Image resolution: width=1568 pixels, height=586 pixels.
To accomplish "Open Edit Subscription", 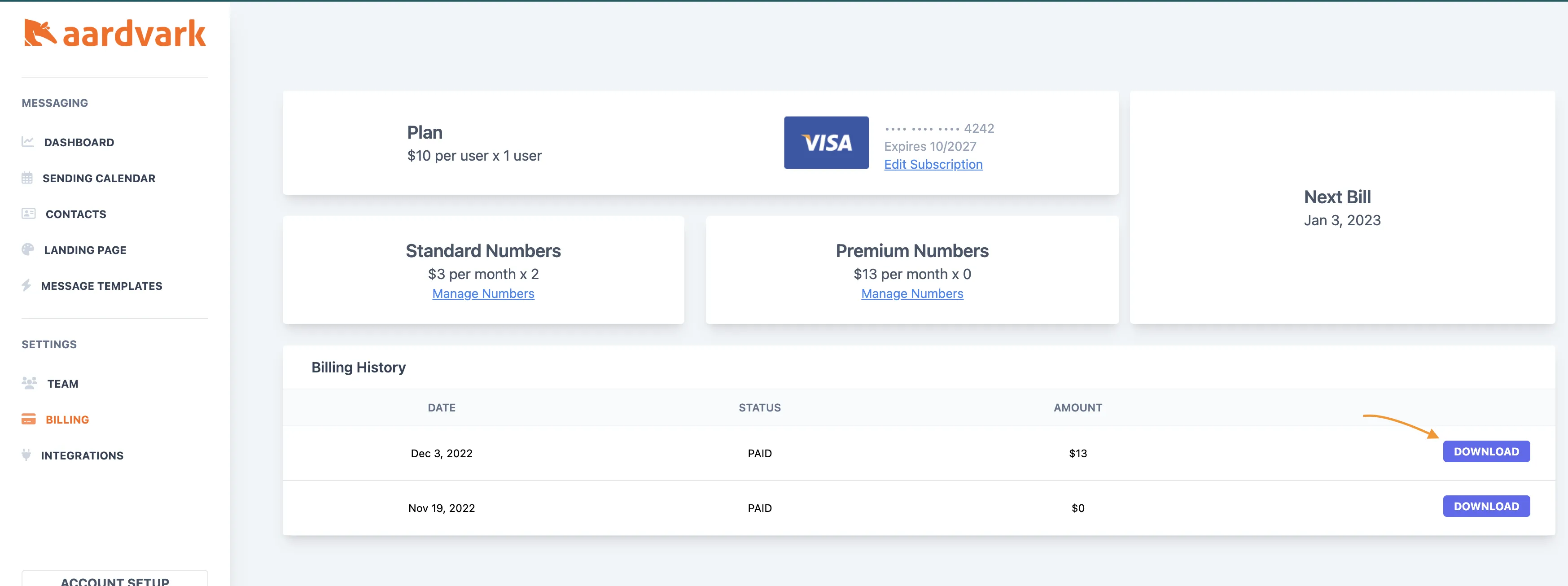I will (933, 164).
